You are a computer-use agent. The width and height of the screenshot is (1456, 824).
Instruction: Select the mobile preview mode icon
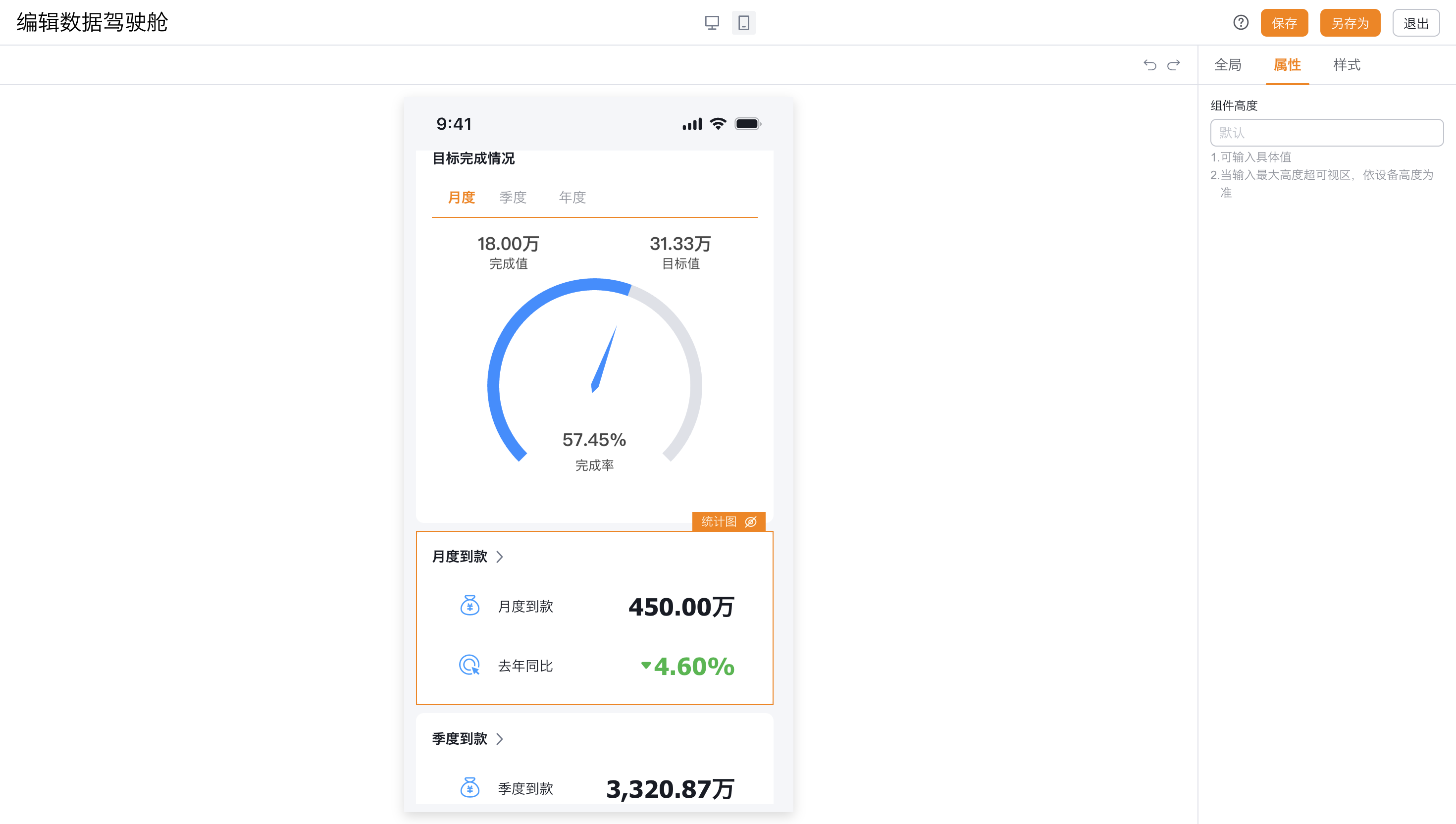(743, 23)
